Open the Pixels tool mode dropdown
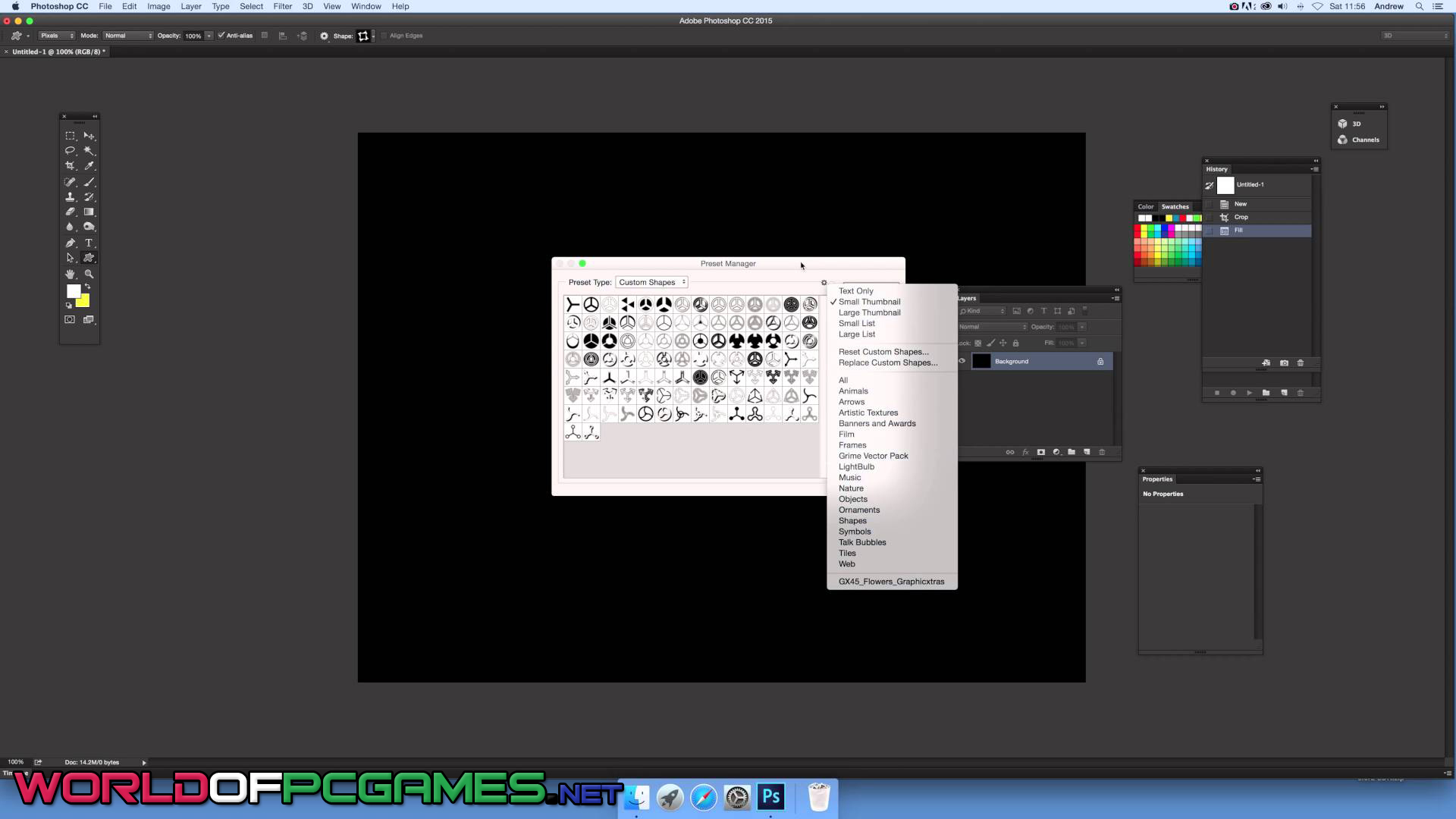Screen dimensions: 1456x819 click(57, 36)
